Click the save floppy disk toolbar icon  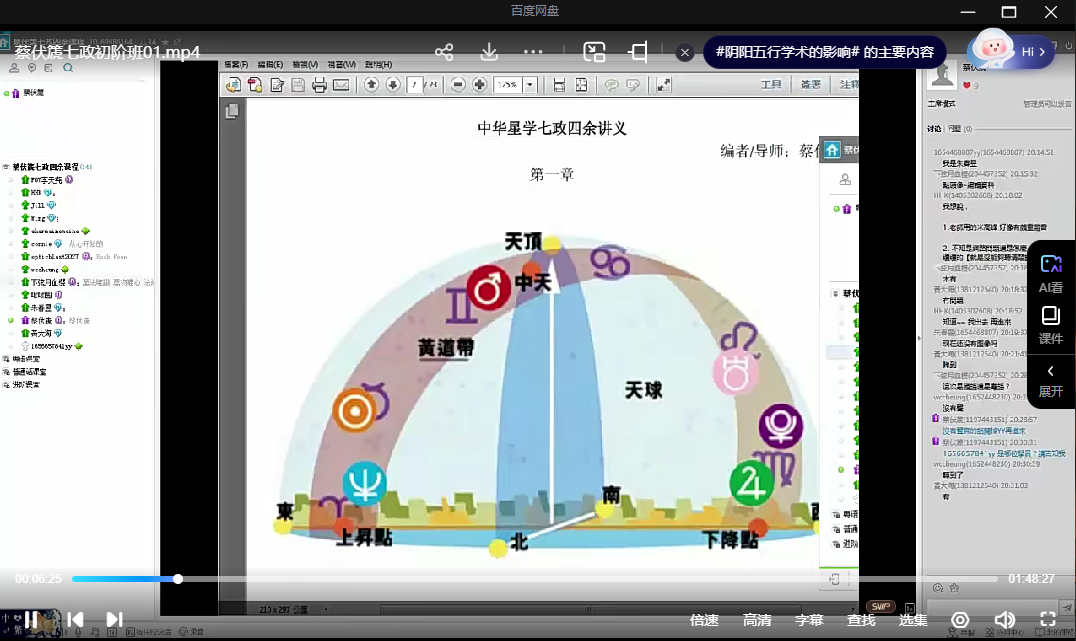pyautogui.click(x=298, y=85)
